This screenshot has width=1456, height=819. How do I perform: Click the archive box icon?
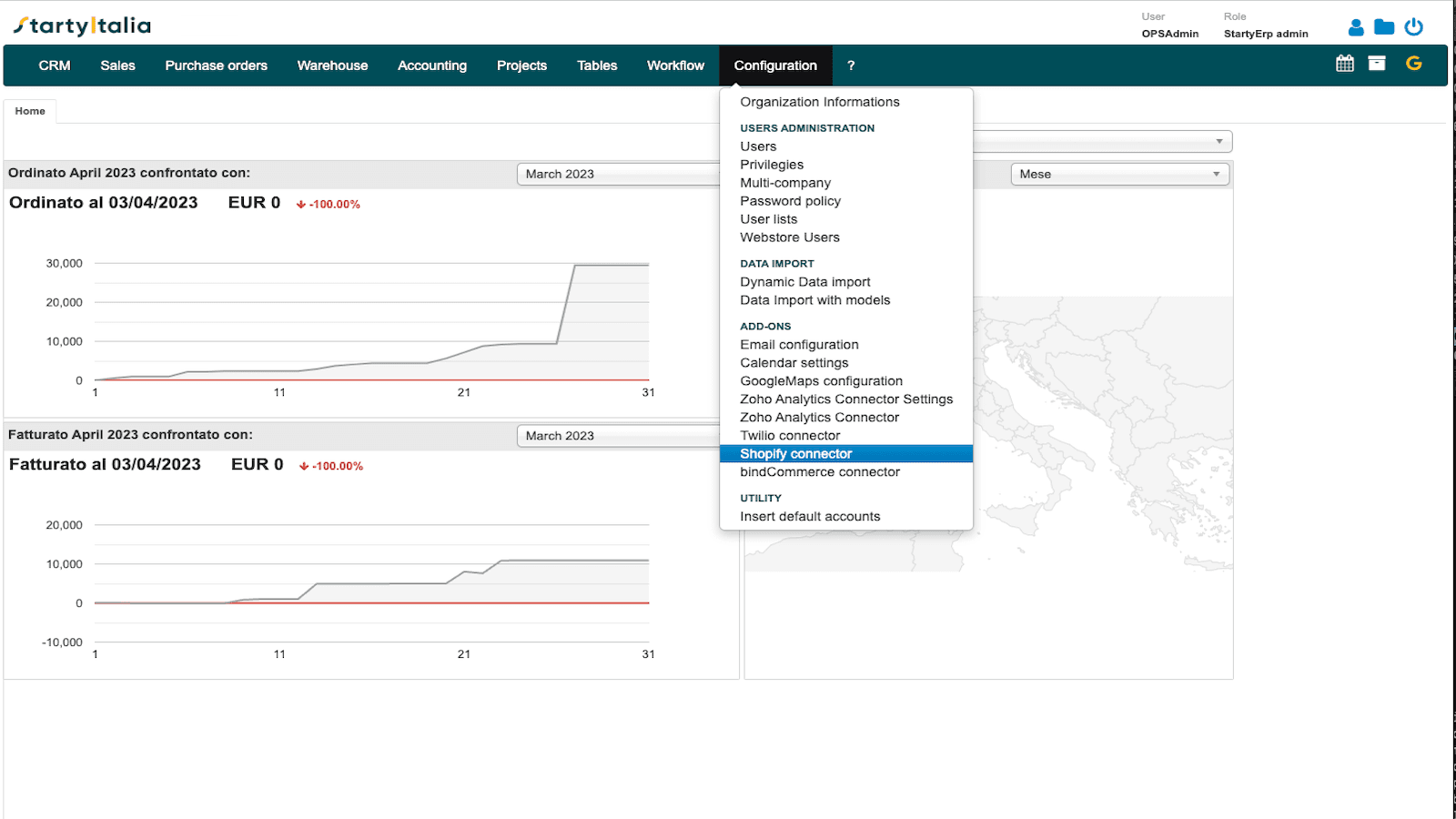[x=1377, y=64]
